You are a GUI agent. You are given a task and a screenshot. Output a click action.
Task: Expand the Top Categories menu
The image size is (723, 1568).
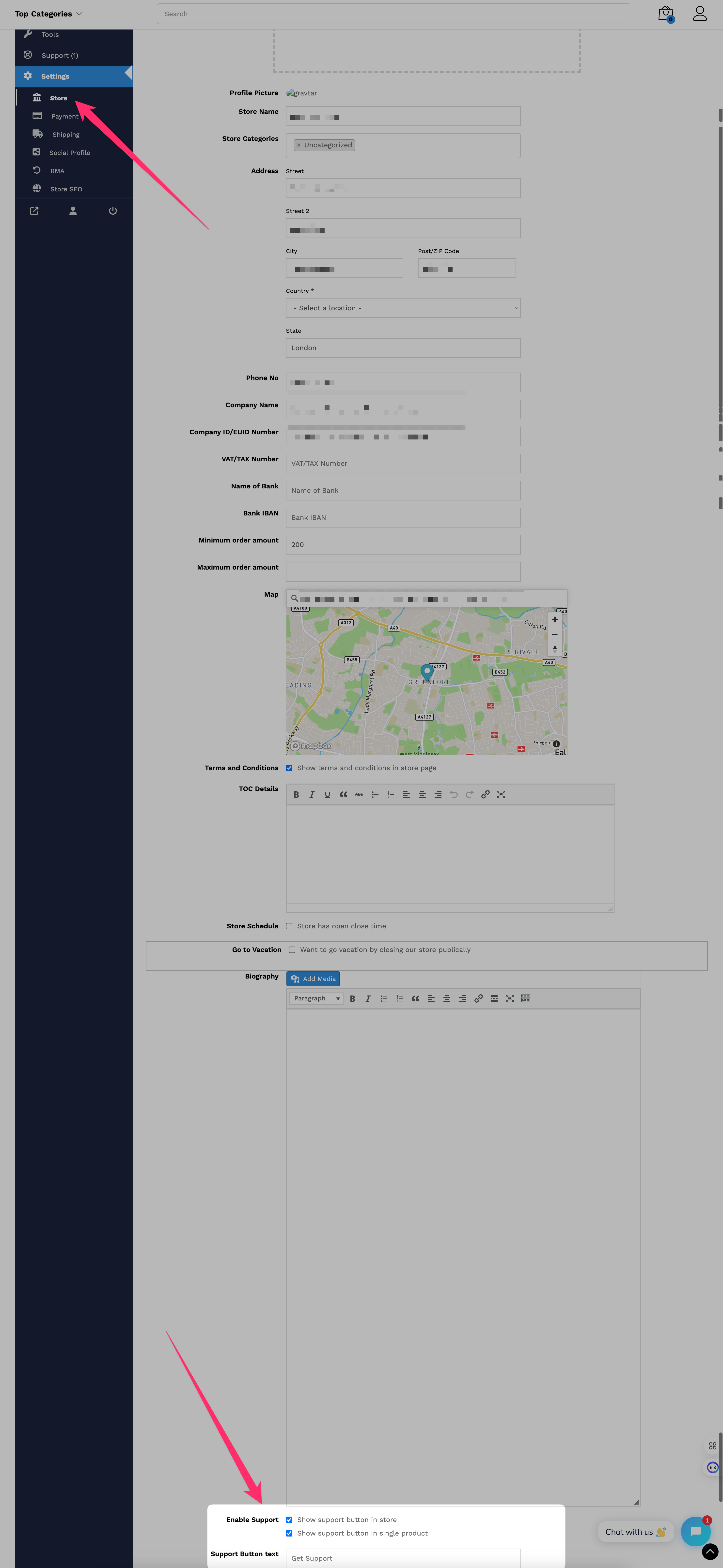48,14
